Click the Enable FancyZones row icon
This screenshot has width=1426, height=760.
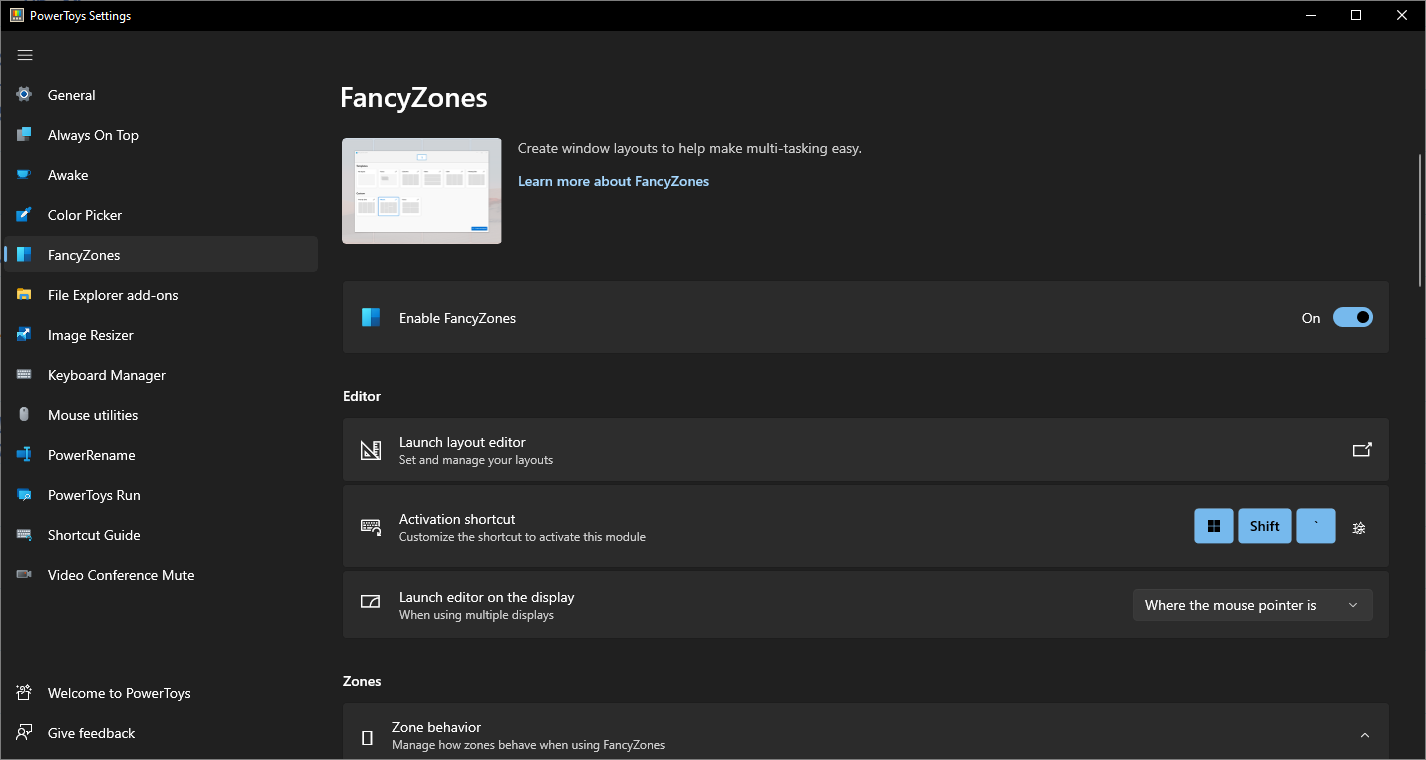pos(371,318)
